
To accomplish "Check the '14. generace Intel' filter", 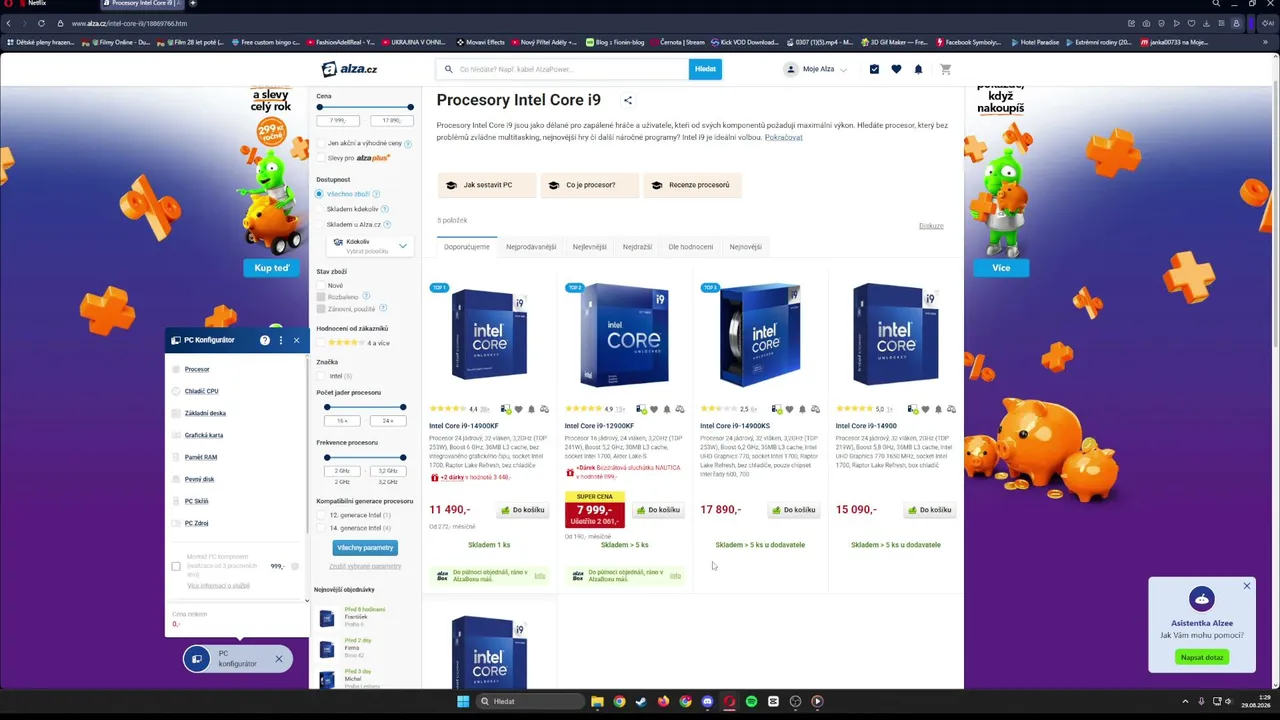I will point(321,528).
